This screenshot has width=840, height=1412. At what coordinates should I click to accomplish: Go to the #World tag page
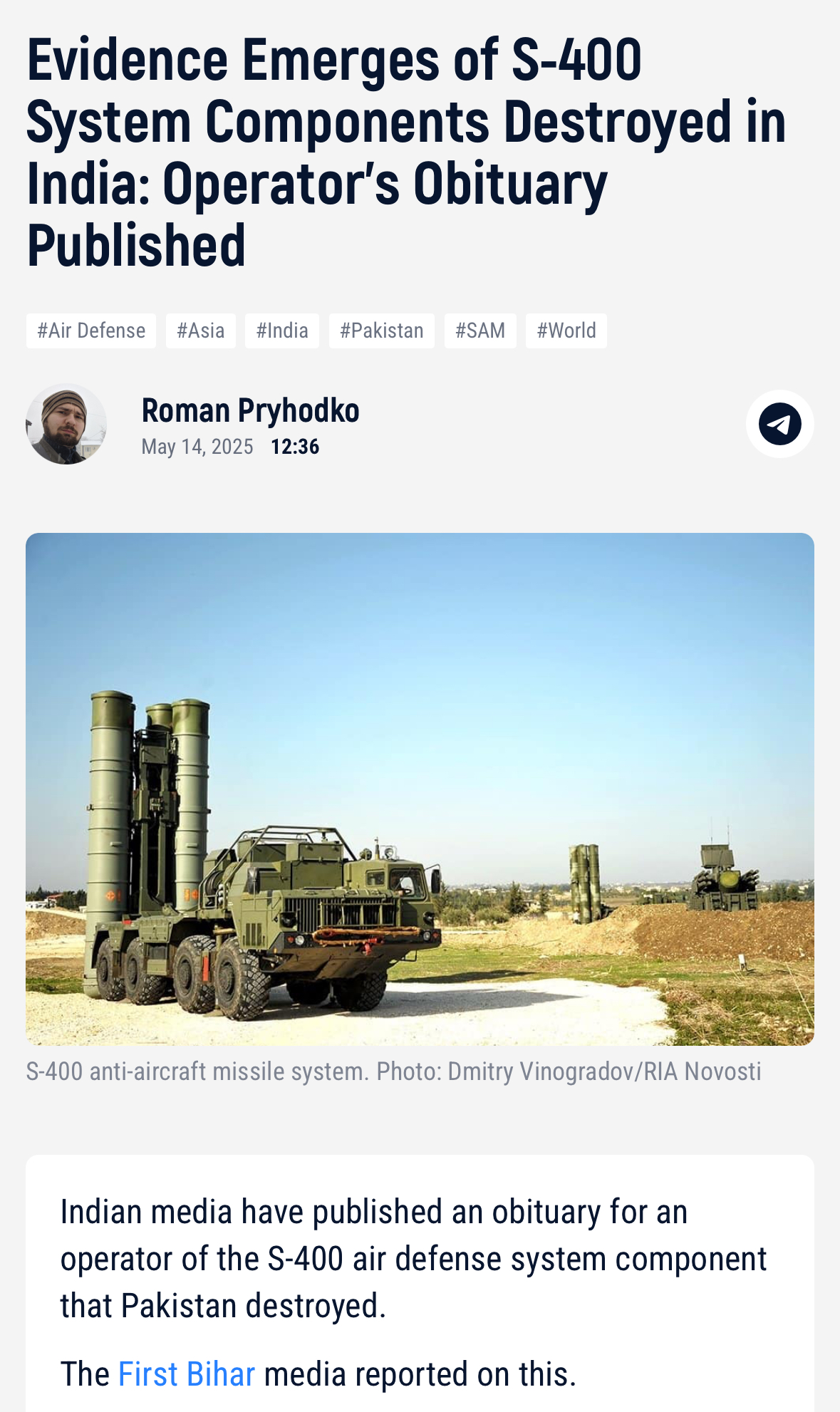point(566,331)
